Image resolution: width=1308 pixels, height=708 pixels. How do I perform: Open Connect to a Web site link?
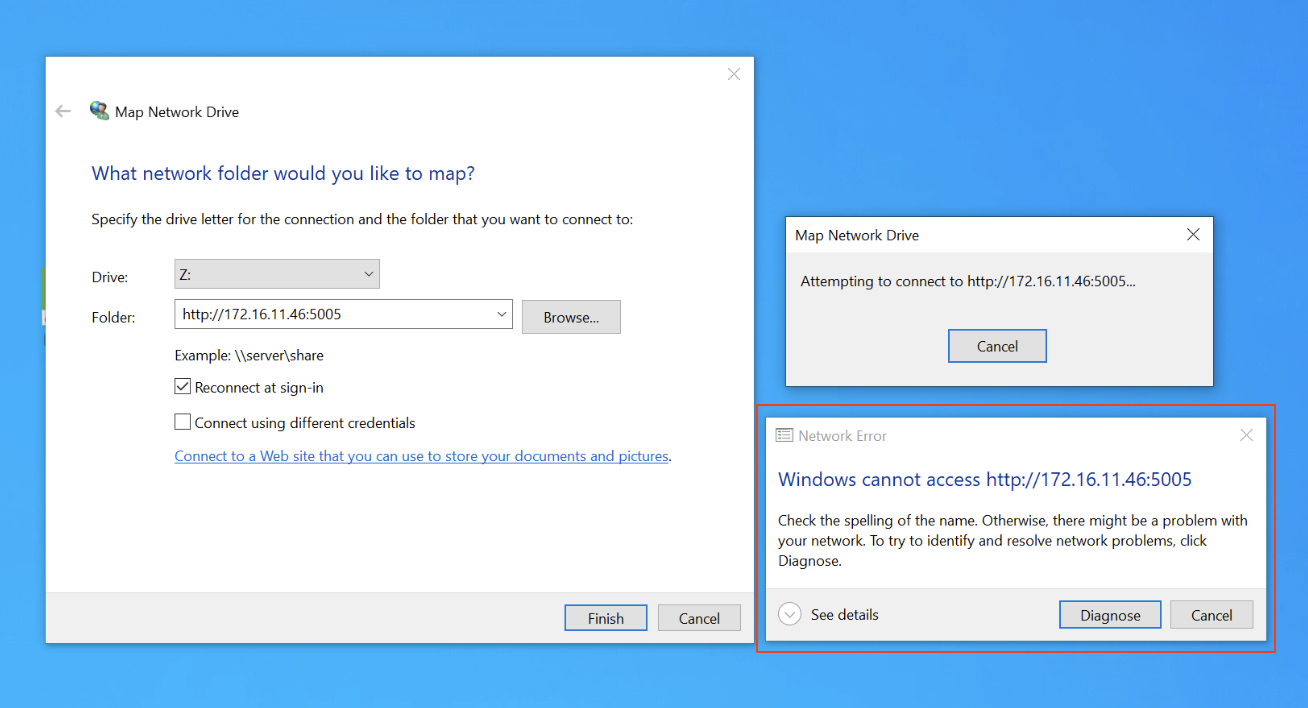[x=421, y=456]
